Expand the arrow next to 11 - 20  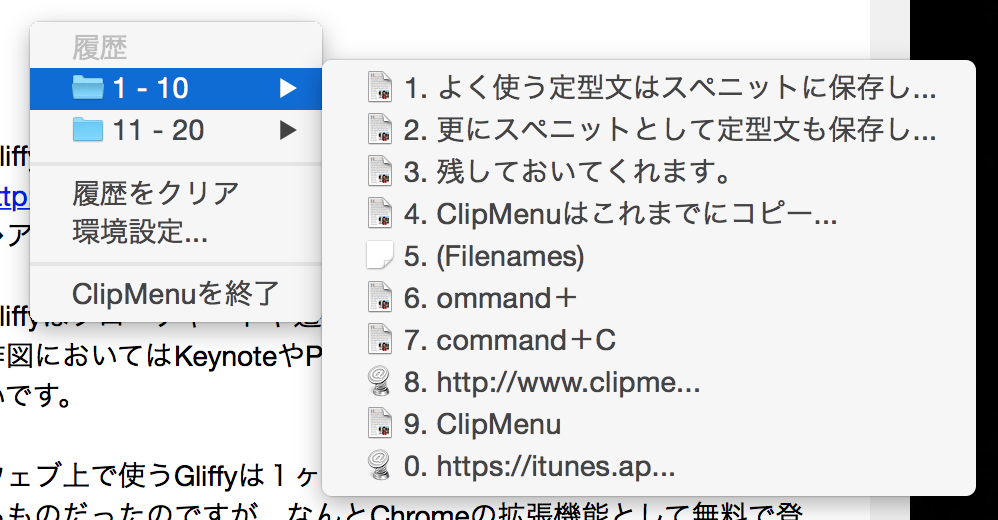click(288, 130)
